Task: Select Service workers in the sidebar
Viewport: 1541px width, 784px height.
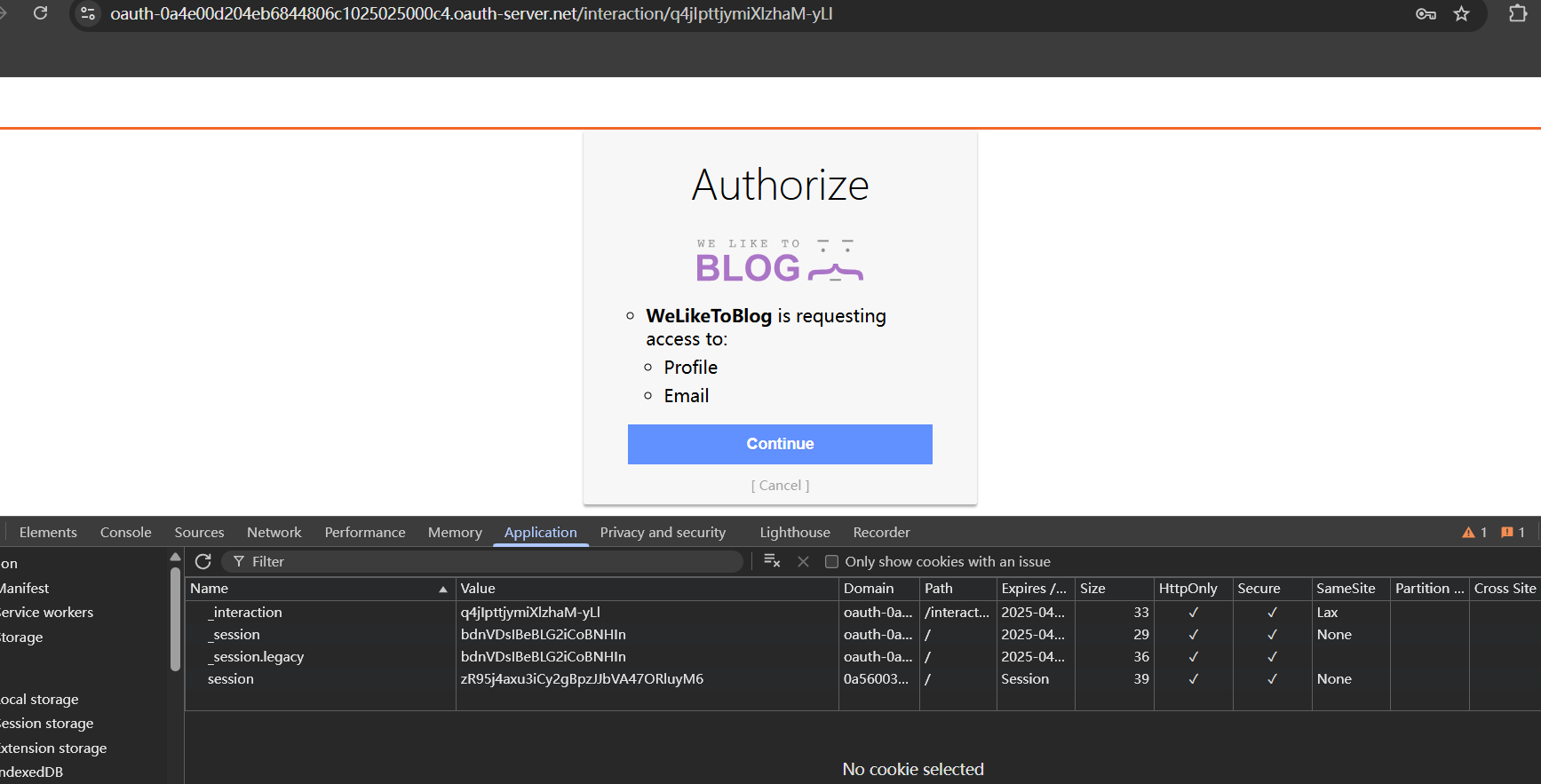Action: click(x=46, y=613)
